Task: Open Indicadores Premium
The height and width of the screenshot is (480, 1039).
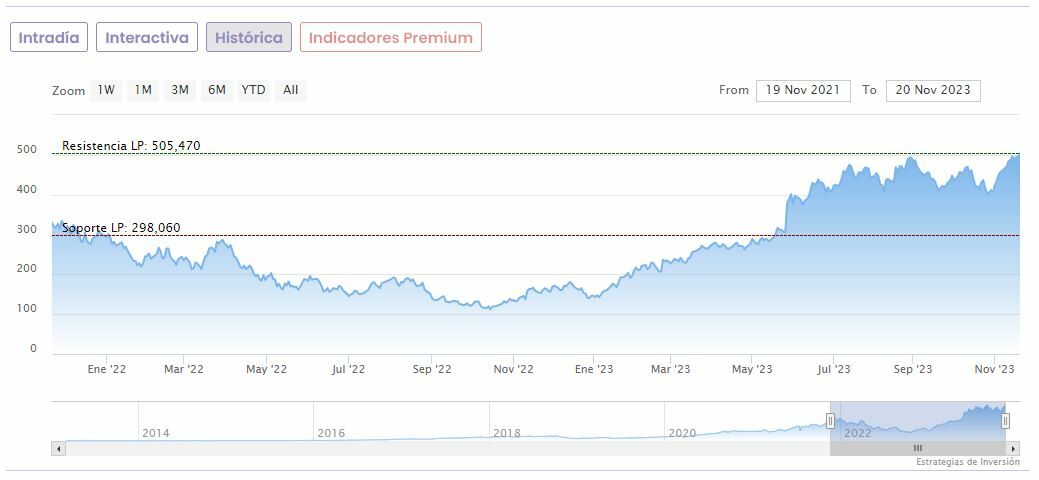Action: [x=390, y=38]
